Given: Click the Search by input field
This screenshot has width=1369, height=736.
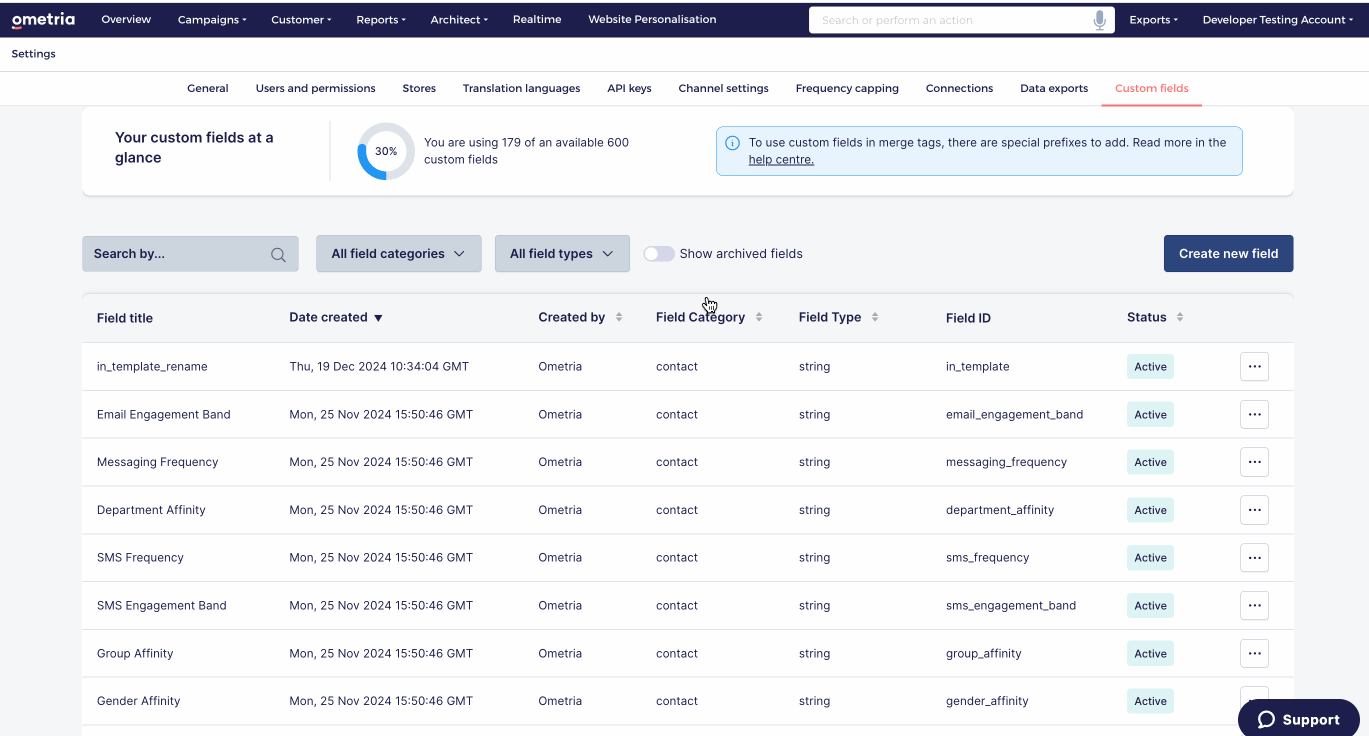Looking at the screenshot, I should (x=190, y=254).
